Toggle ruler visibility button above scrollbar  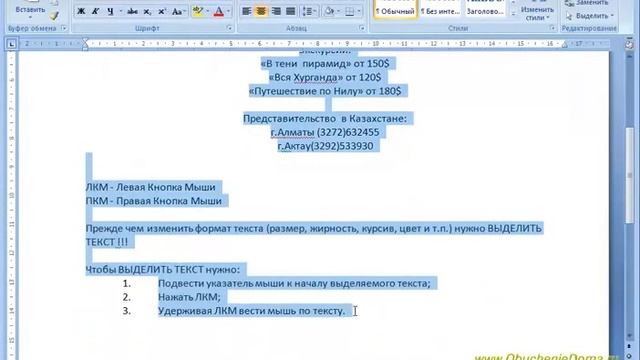tap(629, 44)
